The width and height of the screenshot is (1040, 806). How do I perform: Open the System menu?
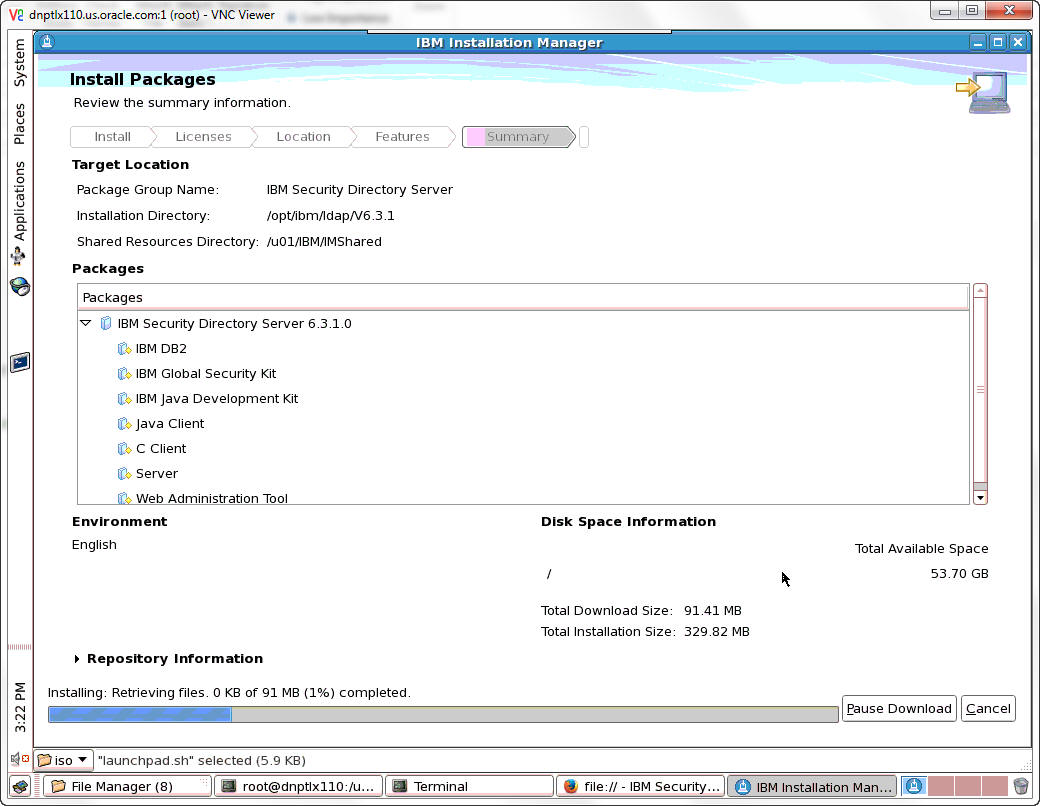[x=19, y=62]
